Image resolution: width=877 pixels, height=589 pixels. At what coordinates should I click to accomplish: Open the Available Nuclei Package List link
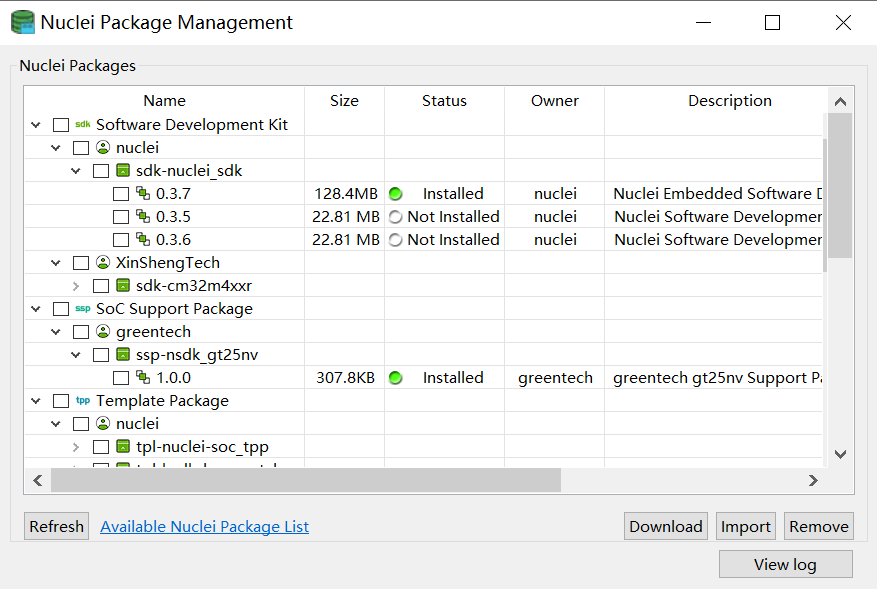pyautogui.click(x=205, y=527)
